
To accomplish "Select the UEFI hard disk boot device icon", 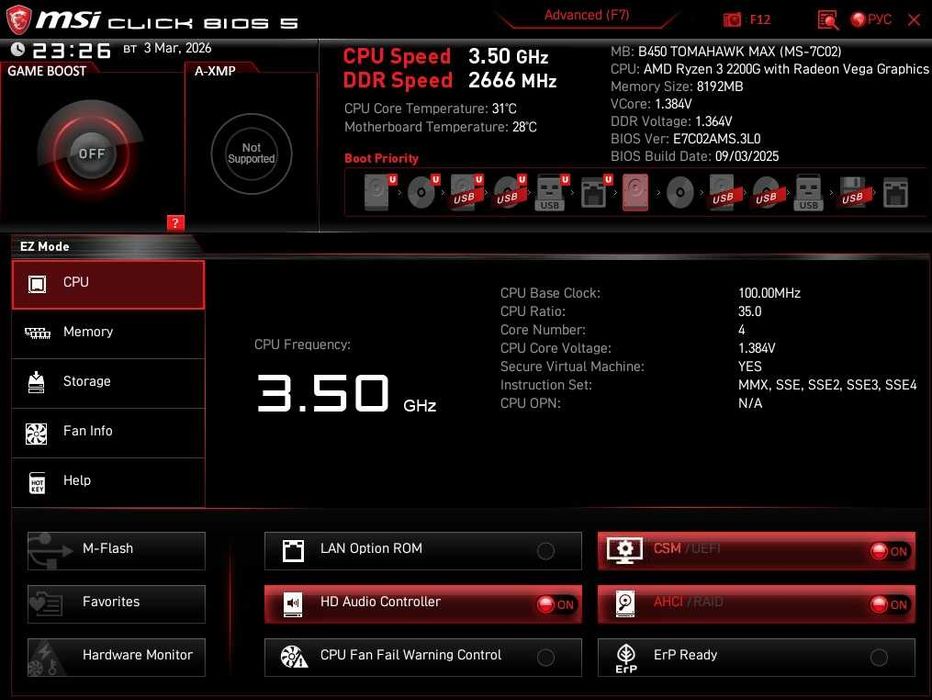I will (x=379, y=192).
